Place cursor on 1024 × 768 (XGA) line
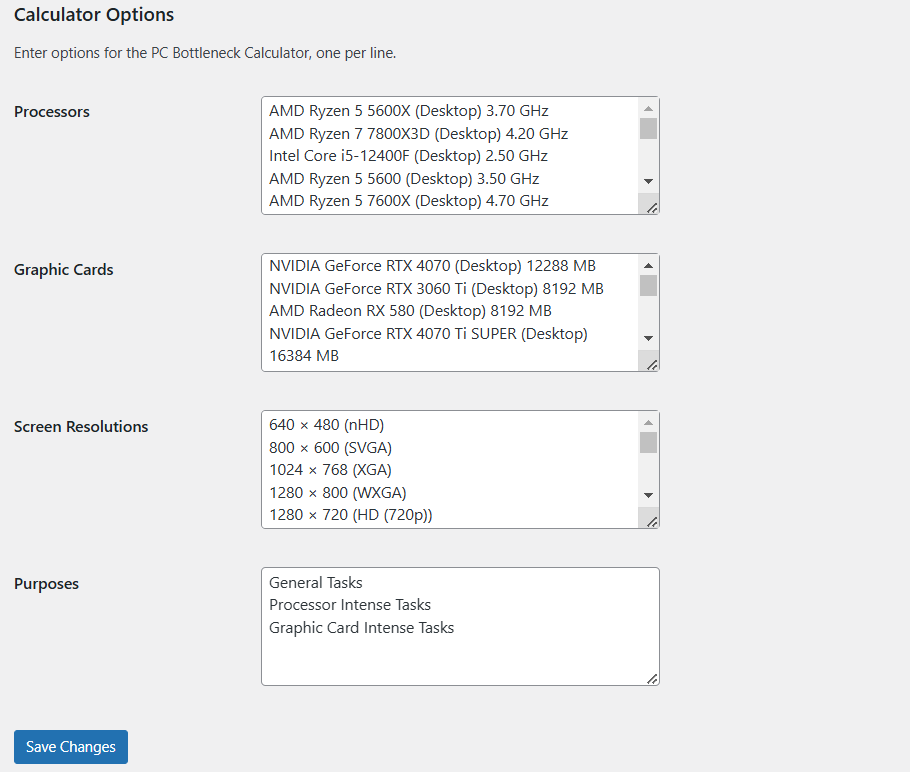The width and height of the screenshot is (910, 772). click(330, 470)
